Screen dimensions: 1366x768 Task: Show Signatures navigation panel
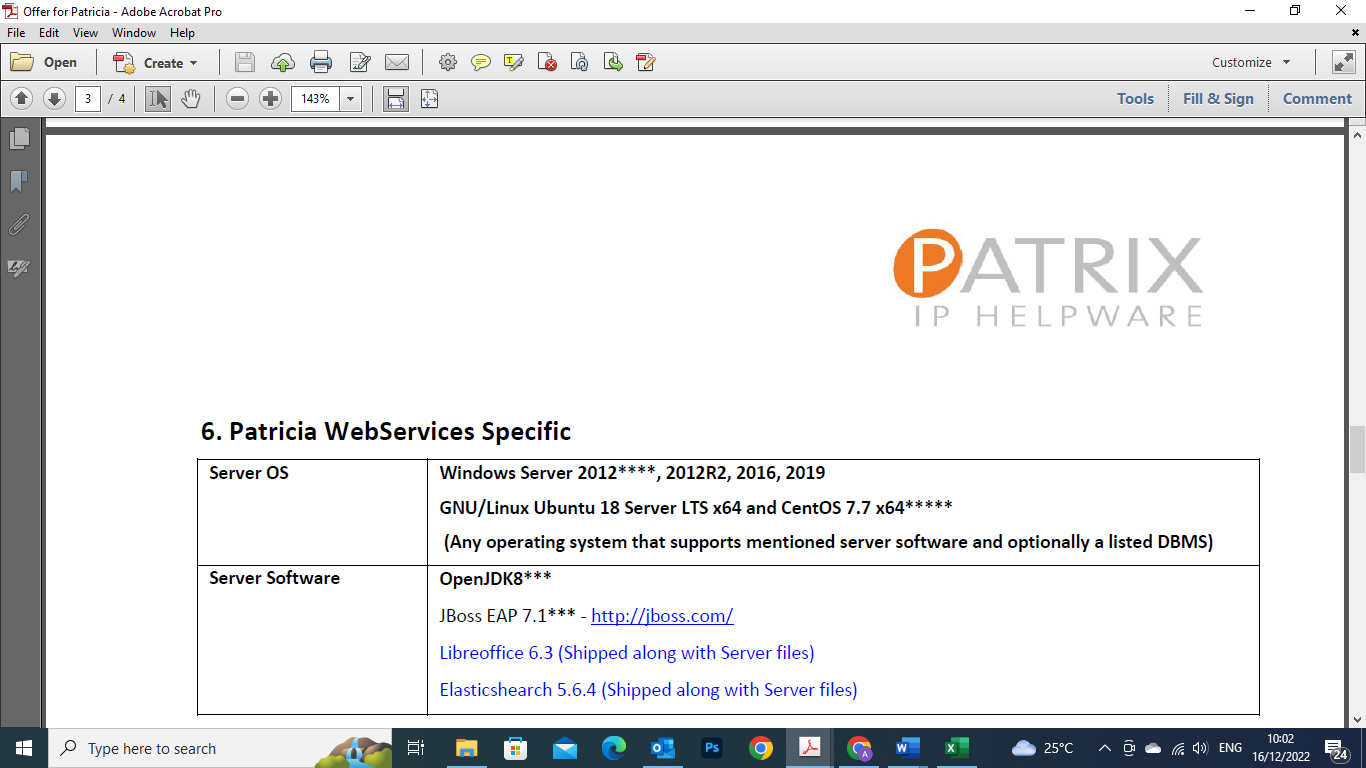tap(18, 267)
